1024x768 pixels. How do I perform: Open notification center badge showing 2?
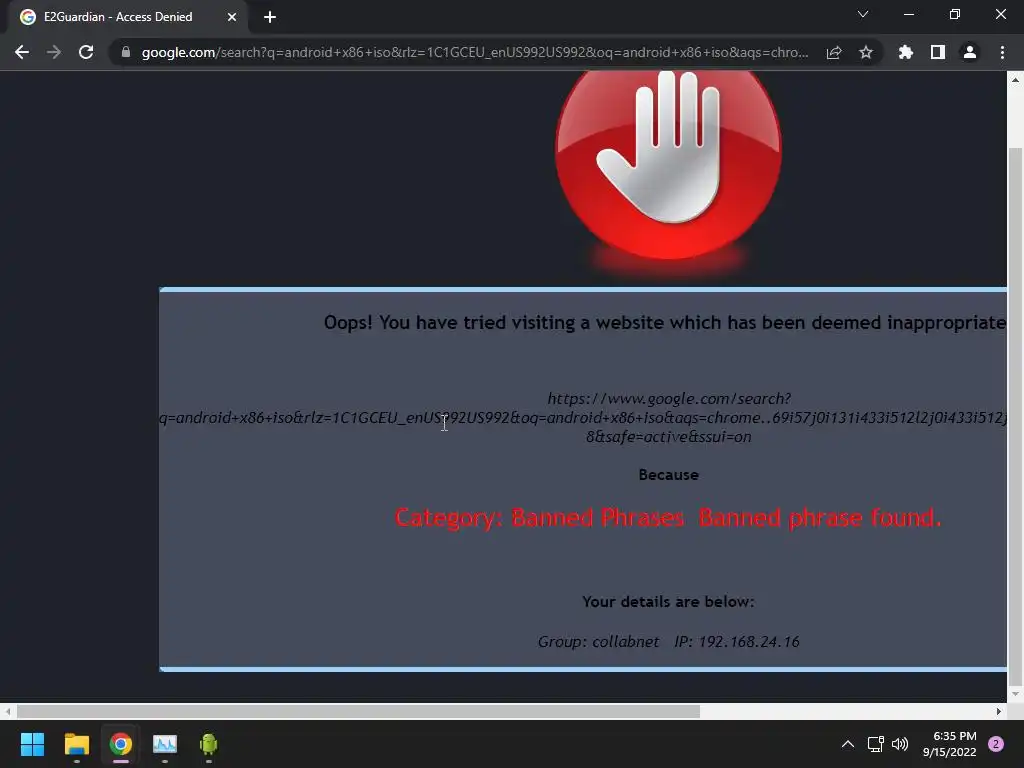[x=996, y=744]
